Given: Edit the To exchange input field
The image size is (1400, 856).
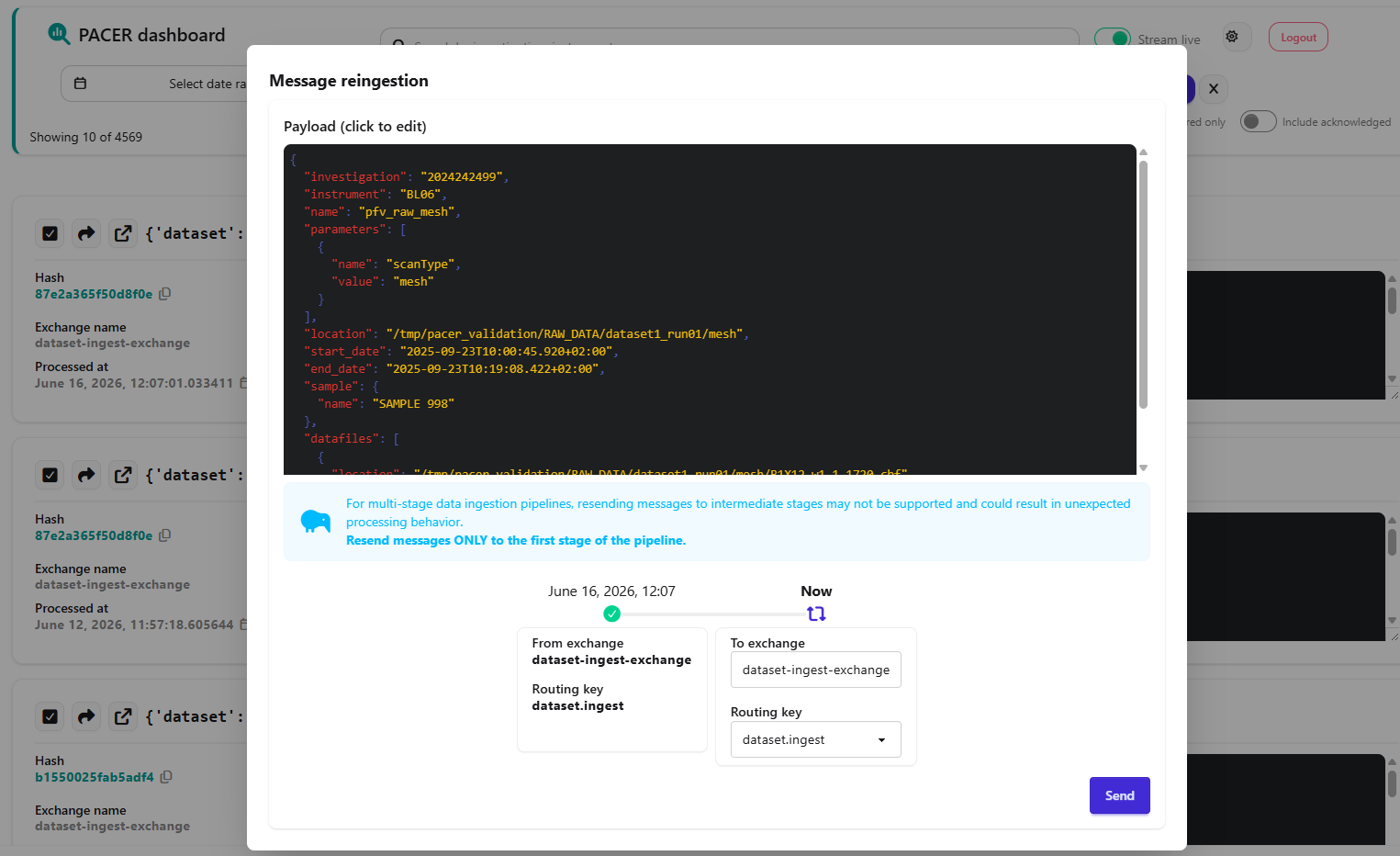Looking at the screenshot, I should [x=816, y=670].
